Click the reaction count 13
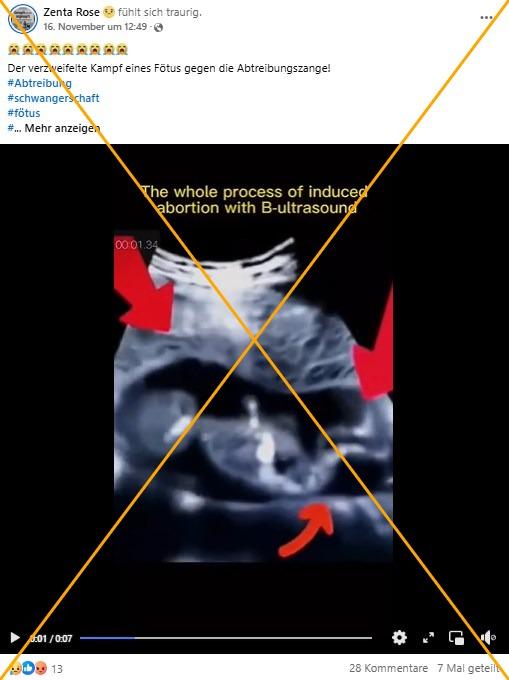509x680 pixels. (x=57, y=669)
